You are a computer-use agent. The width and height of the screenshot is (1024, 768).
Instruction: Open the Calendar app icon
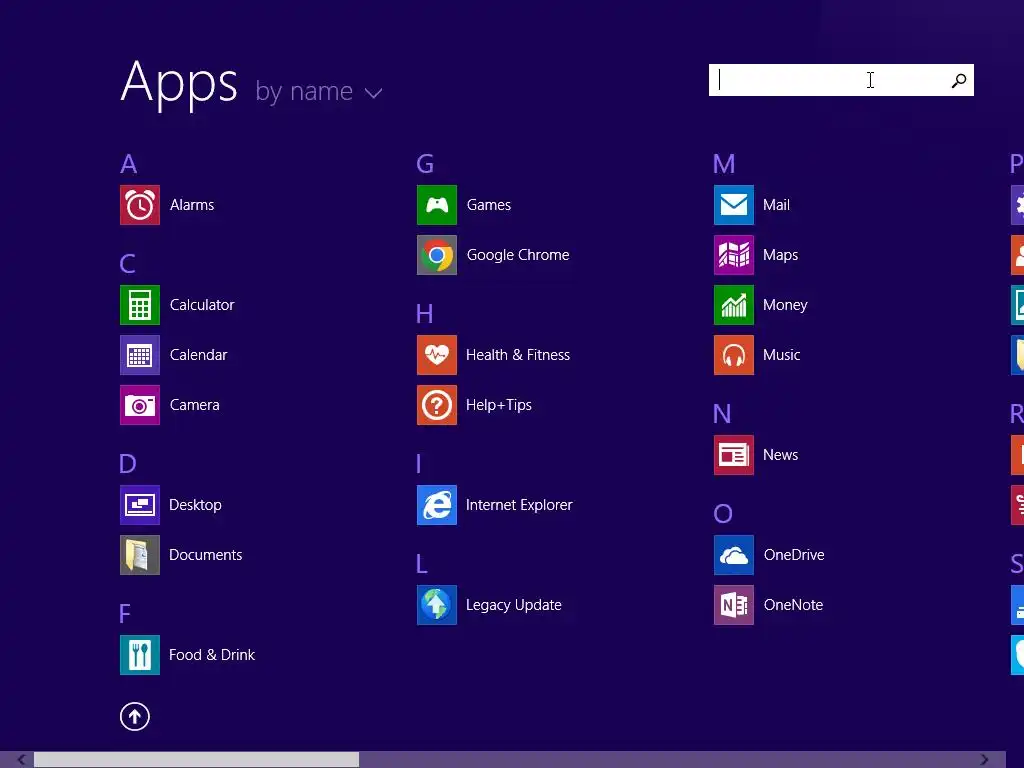(140, 355)
